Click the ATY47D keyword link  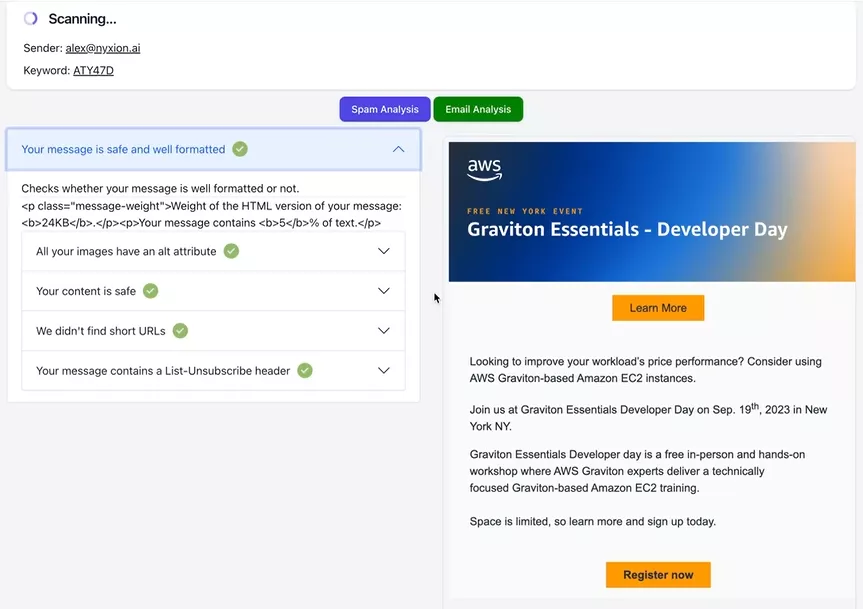[93, 71]
